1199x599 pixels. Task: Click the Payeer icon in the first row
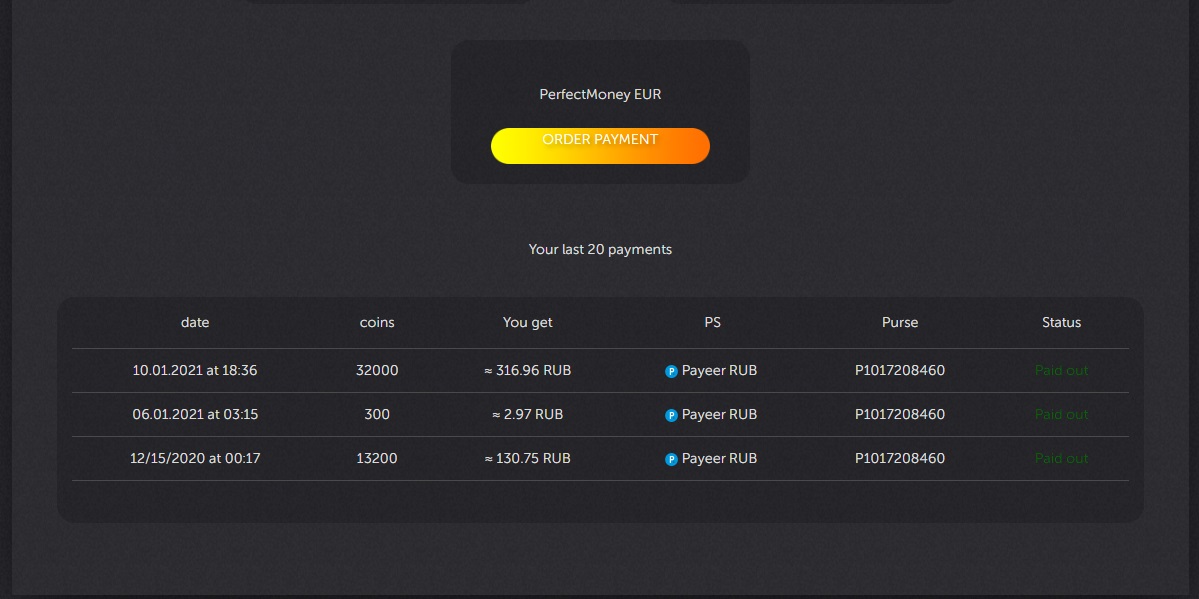(670, 370)
